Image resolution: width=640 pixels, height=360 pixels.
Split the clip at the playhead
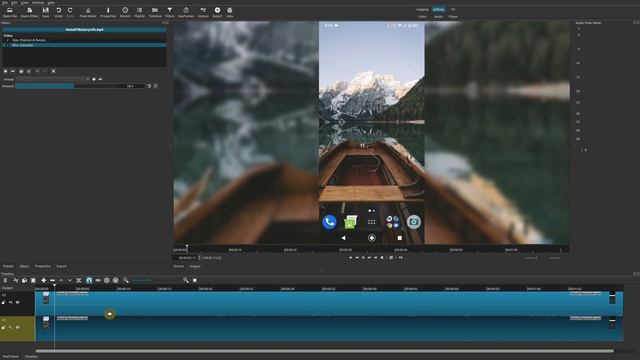79,280
